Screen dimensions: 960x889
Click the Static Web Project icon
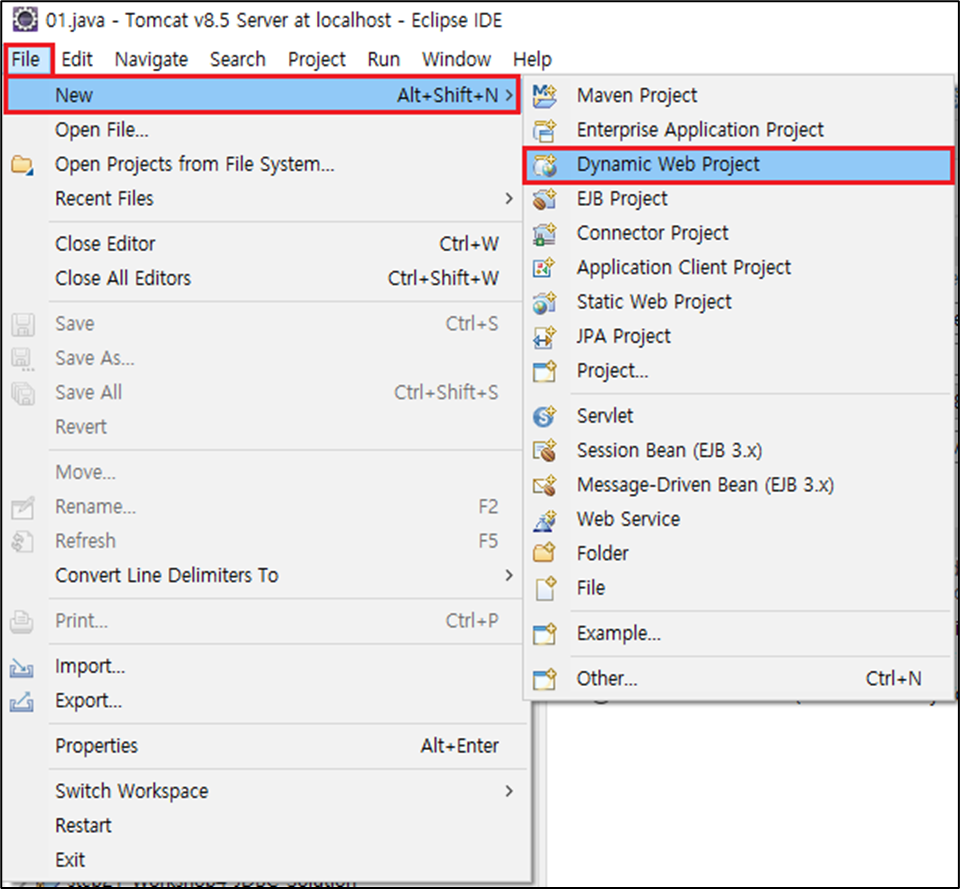tap(544, 302)
